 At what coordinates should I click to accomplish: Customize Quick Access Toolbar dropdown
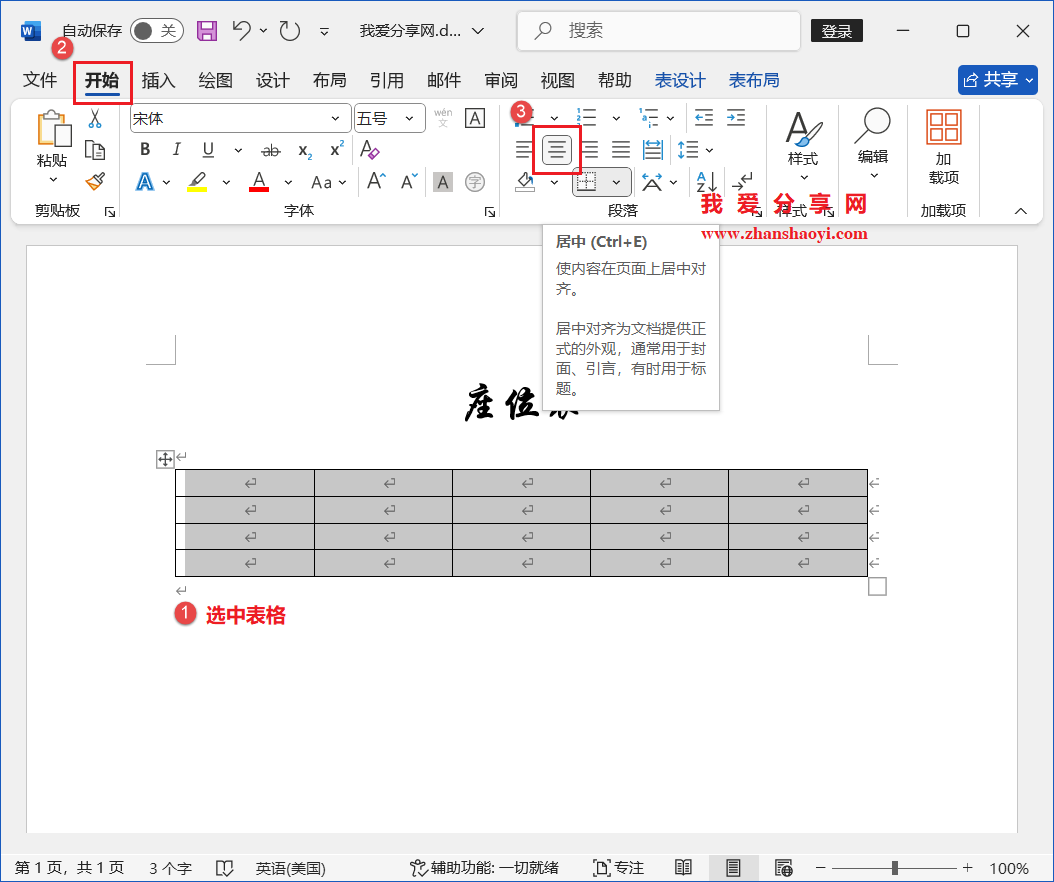[x=324, y=32]
